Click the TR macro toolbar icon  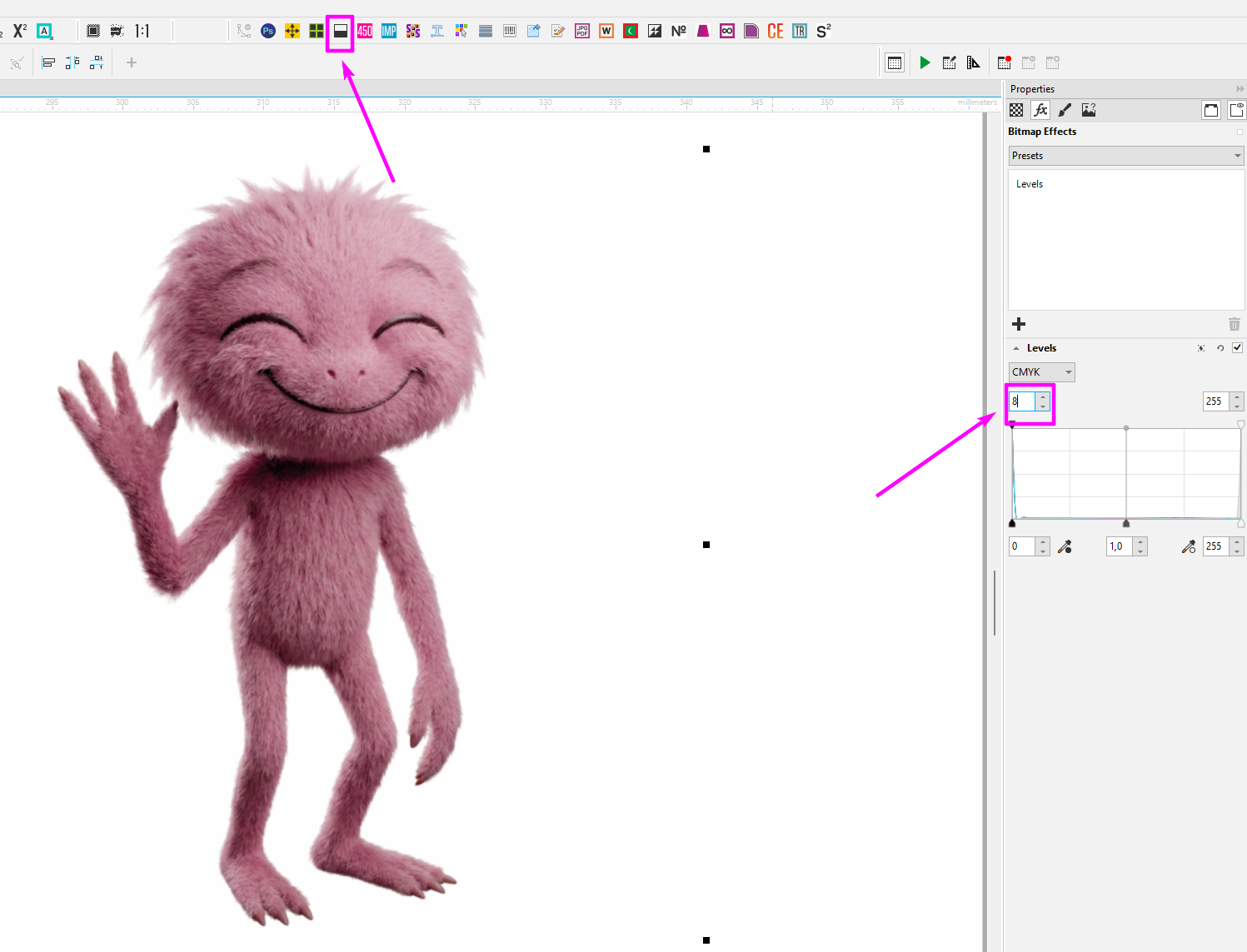[800, 31]
